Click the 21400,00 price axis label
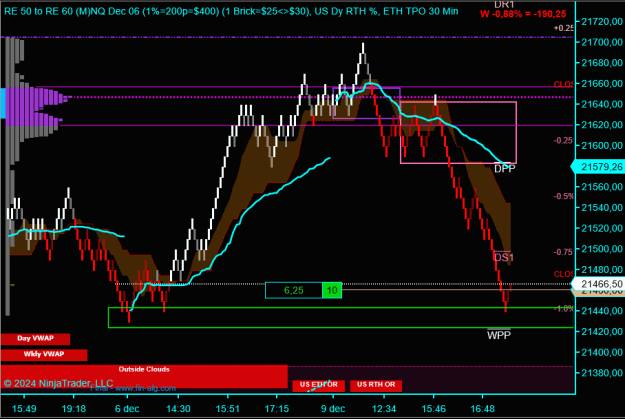The width and height of the screenshot is (625, 419). pyautogui.click(x=602, y=352)
